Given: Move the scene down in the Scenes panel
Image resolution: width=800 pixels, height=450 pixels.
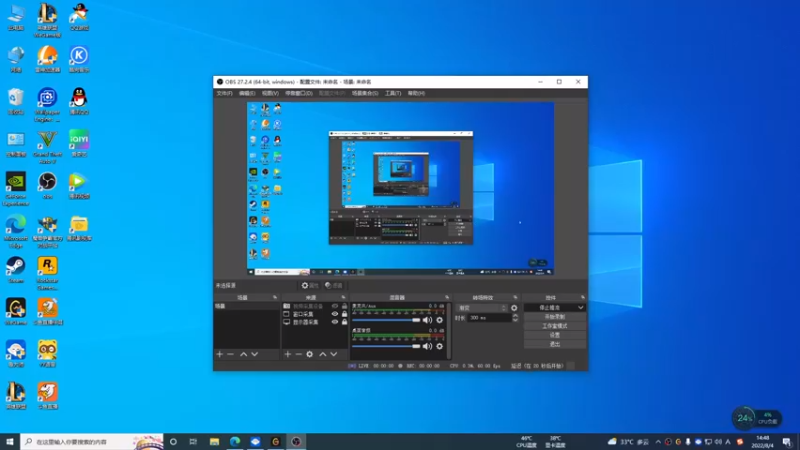Looking at the screenshot, I should pos(255,354).
